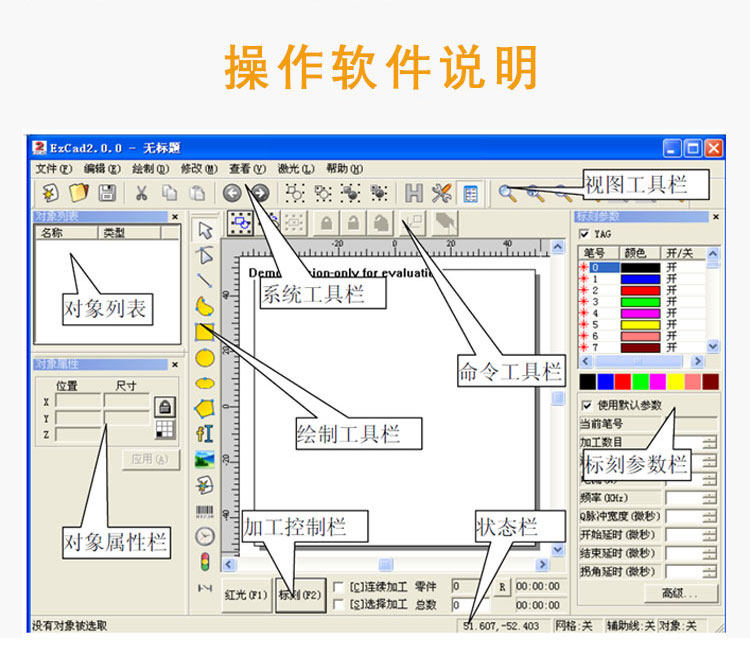
Task: Click the pen list scroll up arrow
Action: tap(713, 254)
